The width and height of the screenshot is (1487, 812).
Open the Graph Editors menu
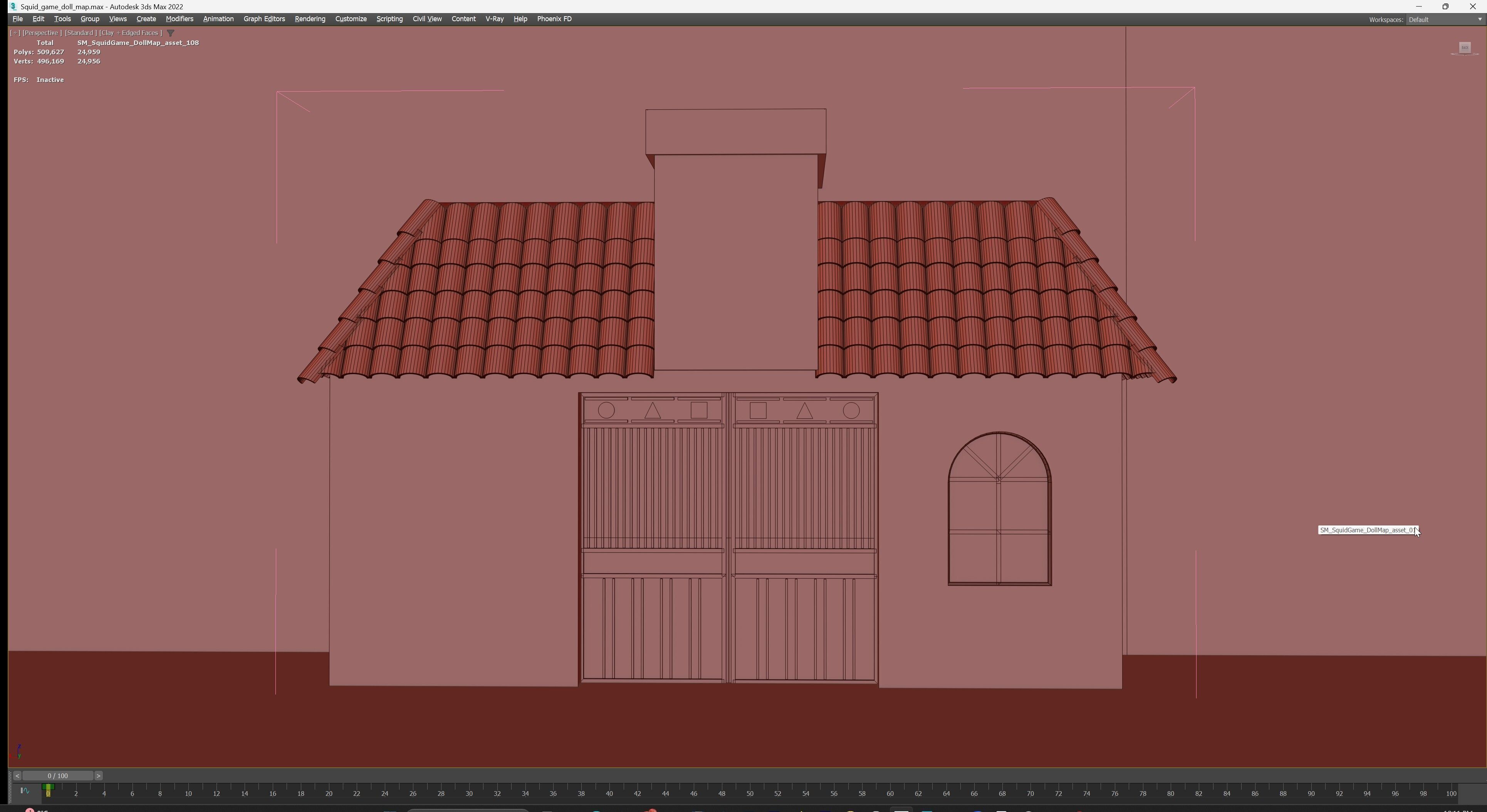click(x=264, y=19)
